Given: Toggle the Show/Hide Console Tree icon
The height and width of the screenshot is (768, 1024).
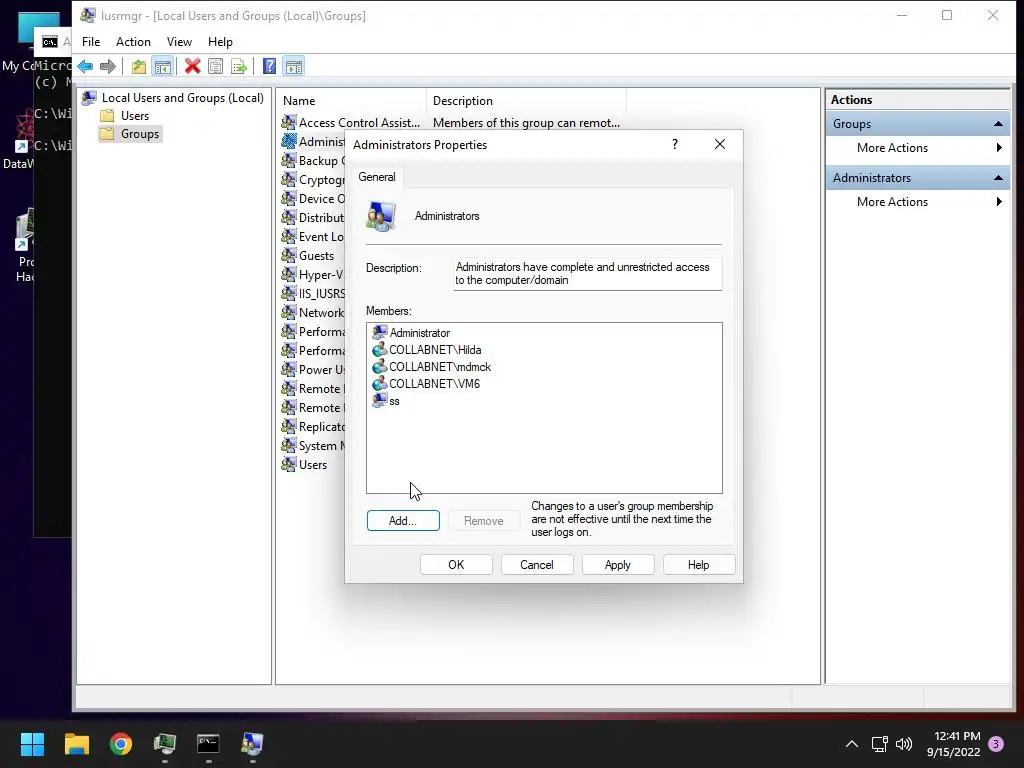Looking at the screenshot, I should (163, 66).
